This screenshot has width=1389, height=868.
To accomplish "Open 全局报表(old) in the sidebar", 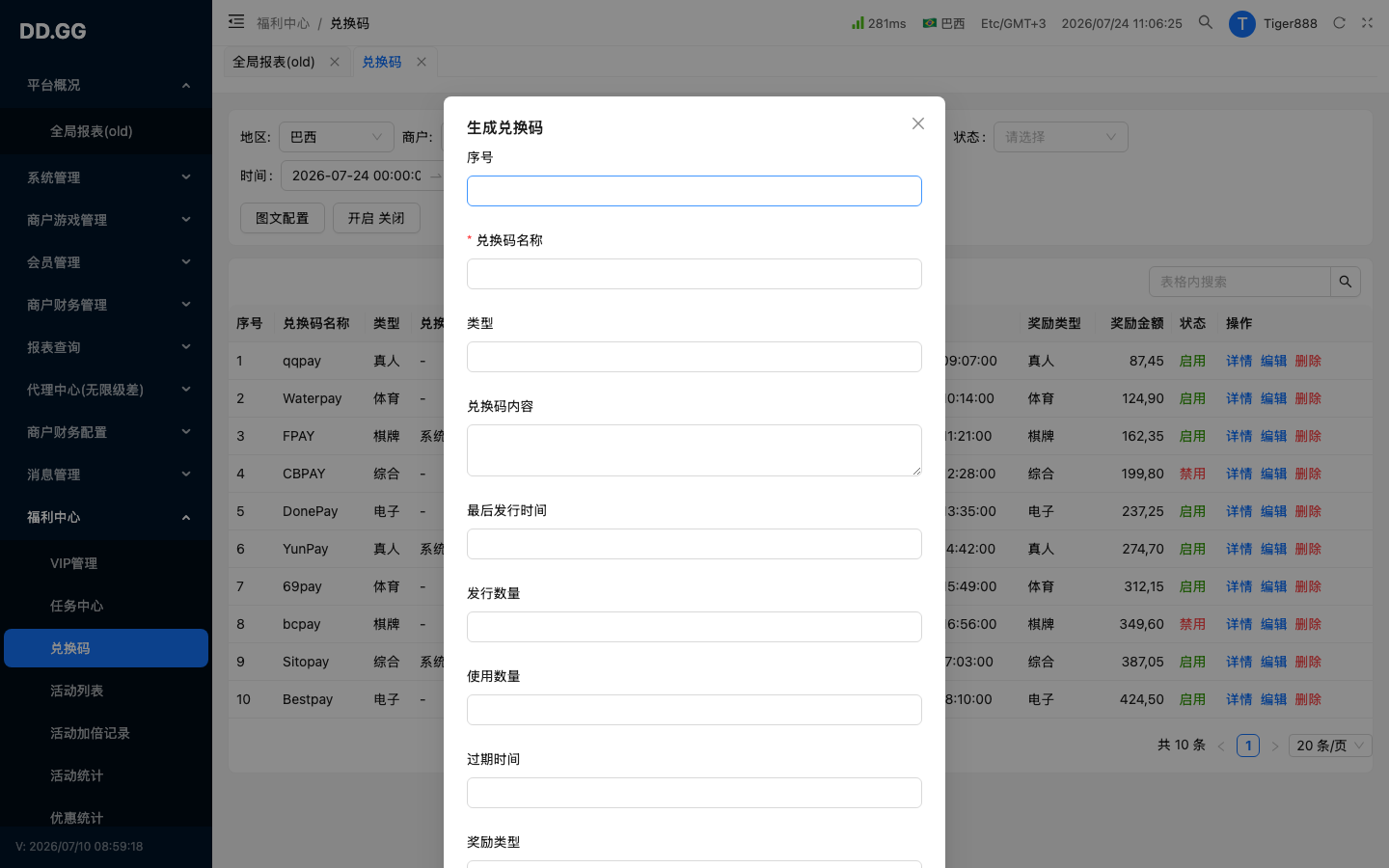I will click(x=106, y=131).
